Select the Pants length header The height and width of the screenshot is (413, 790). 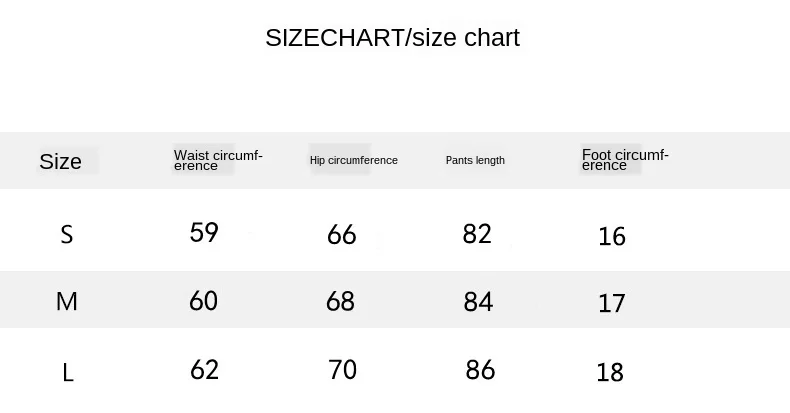475,160
